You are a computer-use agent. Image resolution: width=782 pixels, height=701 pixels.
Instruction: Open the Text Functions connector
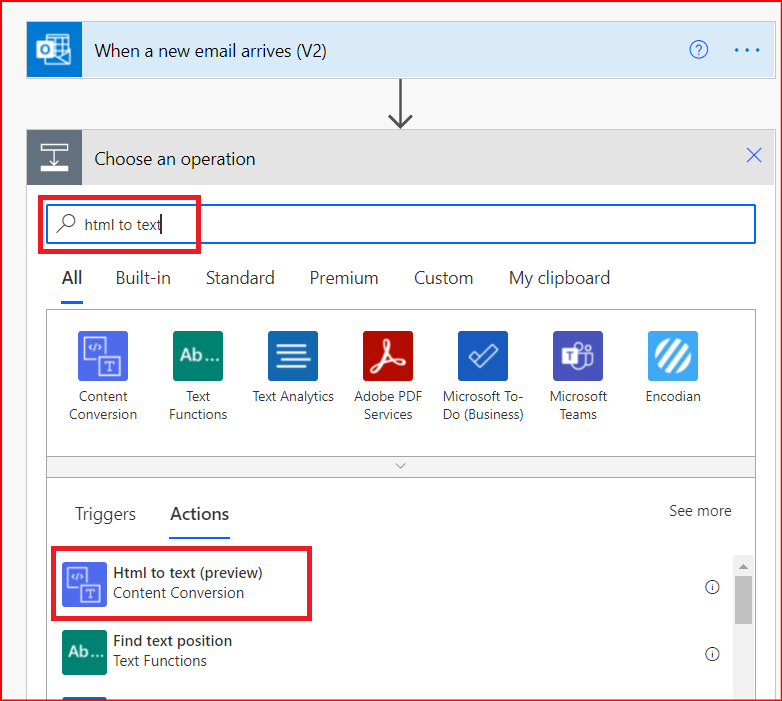click(x=198, y=356)
